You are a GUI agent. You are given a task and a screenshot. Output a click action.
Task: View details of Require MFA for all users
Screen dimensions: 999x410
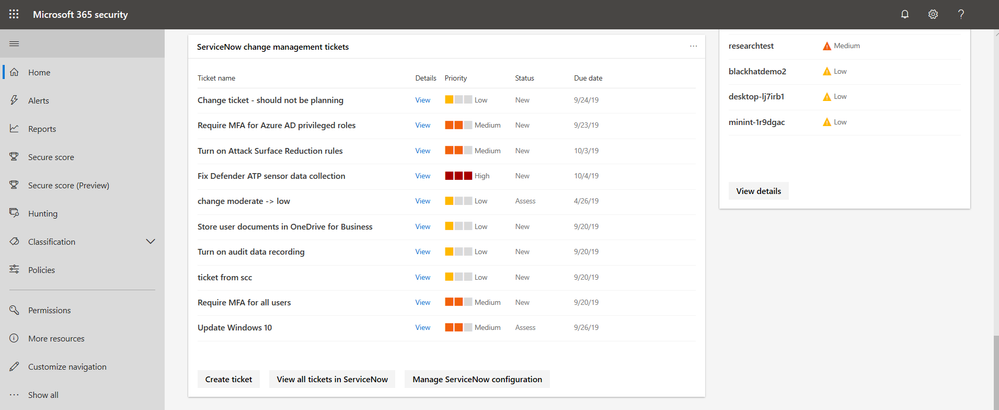423,302
